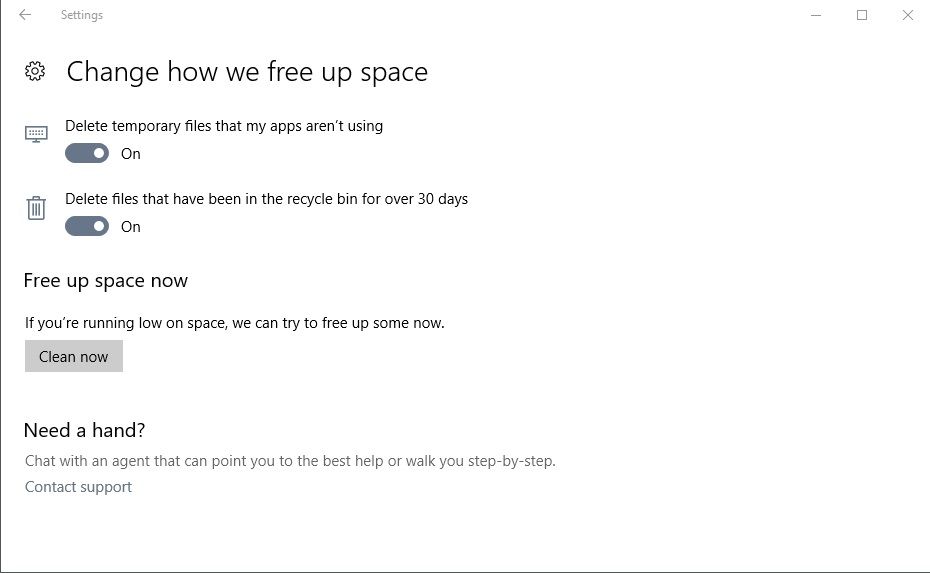Minimize the Settings window
This screenshot has width=930, height=573.
tap(815, 15)
